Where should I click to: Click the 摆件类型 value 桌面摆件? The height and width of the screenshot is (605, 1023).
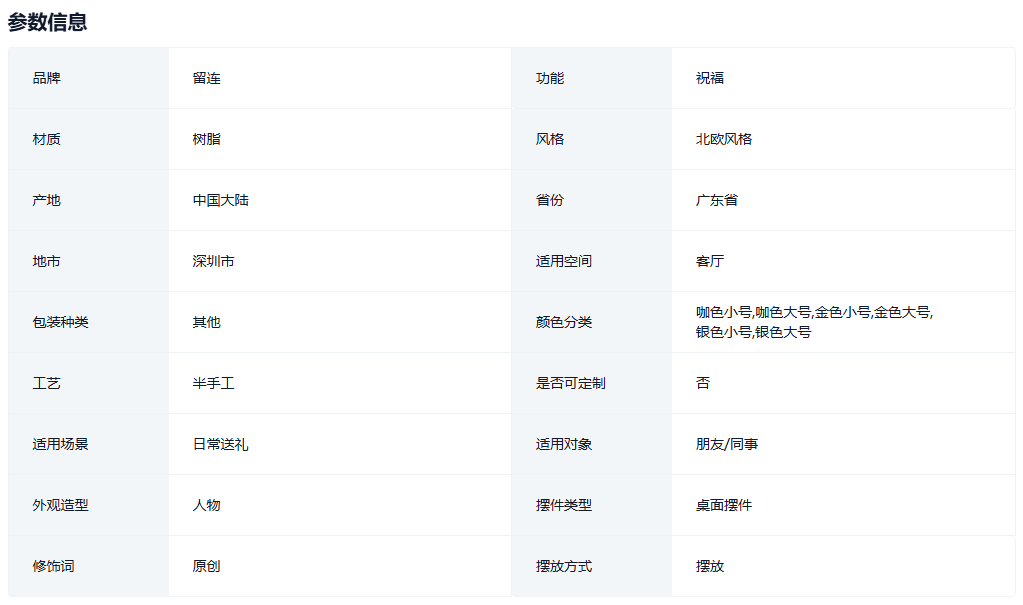click(724, 505)
